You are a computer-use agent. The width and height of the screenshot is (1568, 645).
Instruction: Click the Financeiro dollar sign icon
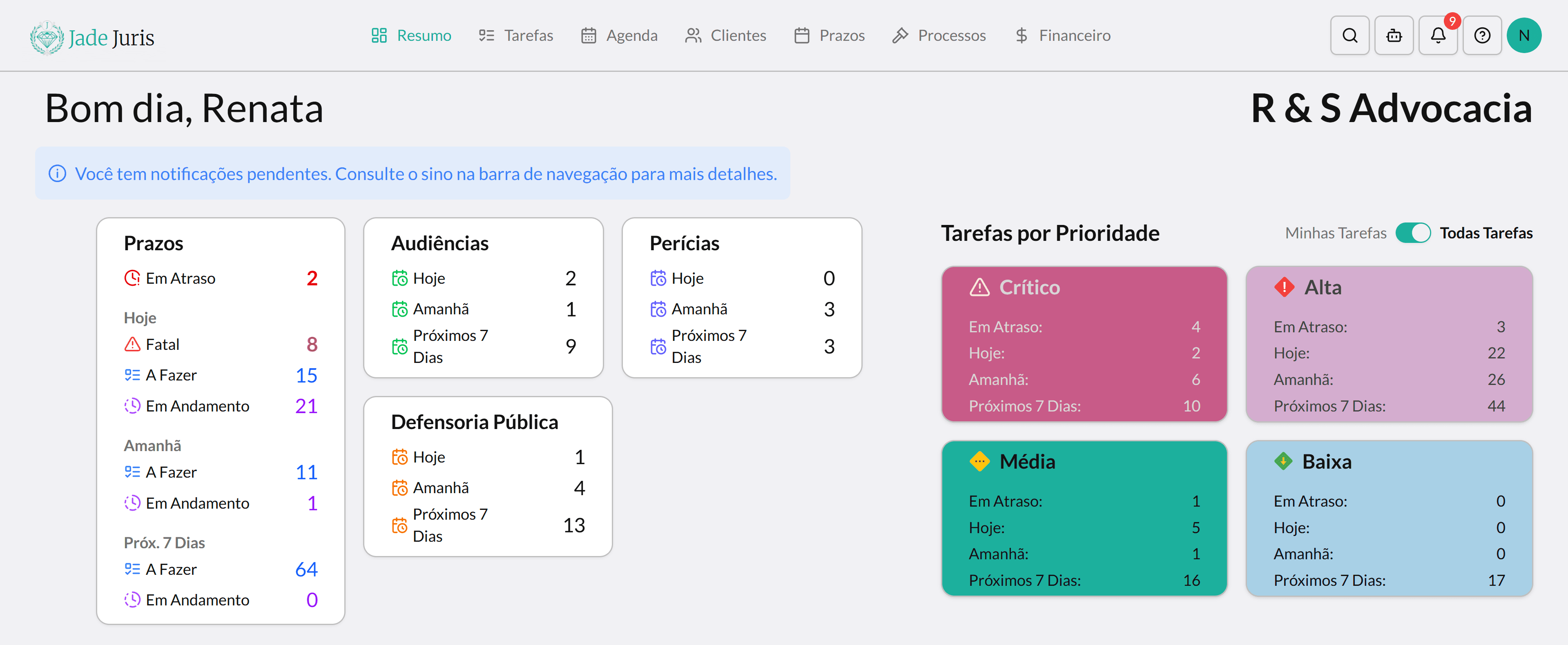tap(1020, 35)
